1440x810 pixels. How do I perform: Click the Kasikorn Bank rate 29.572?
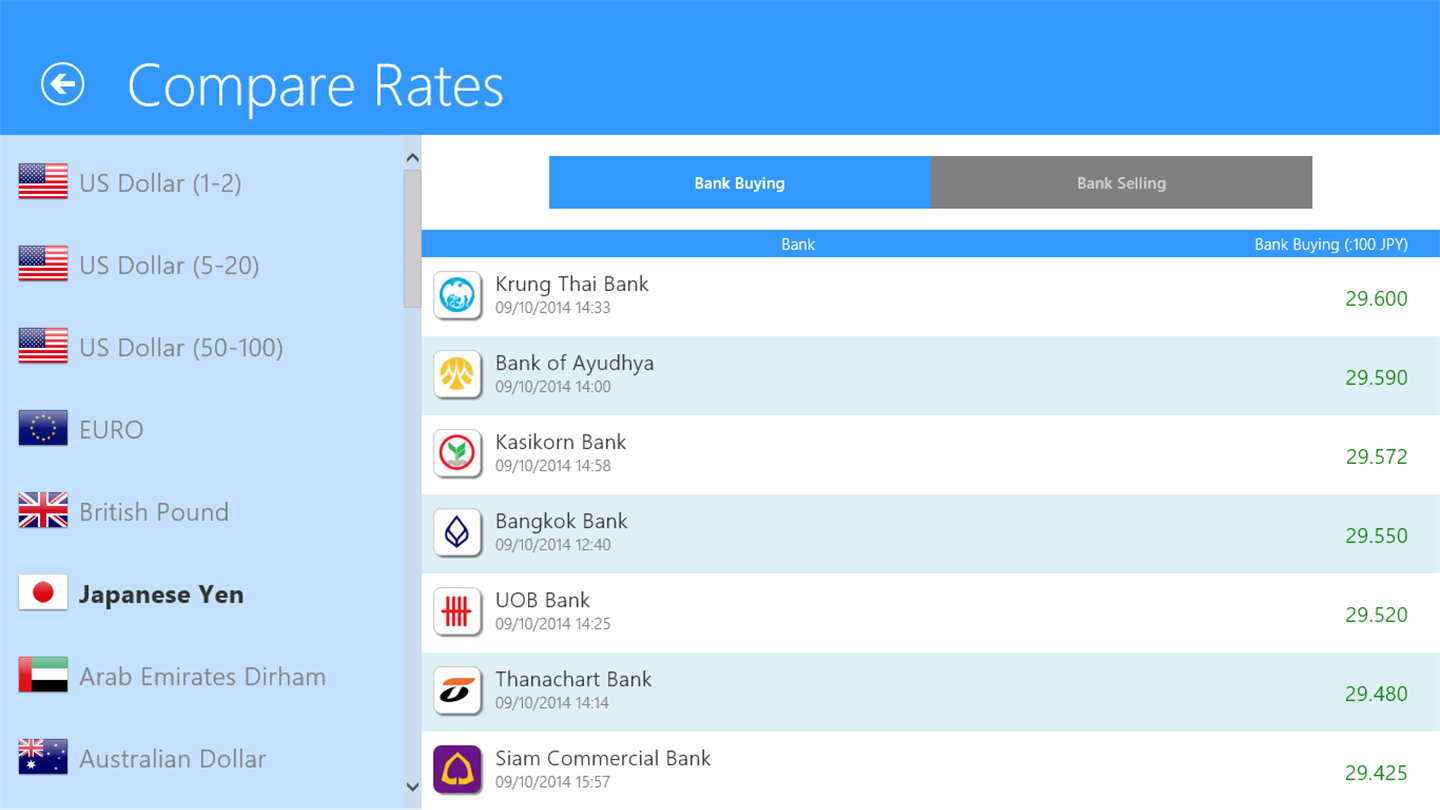pyautogui.click(x=1376, y=456)
